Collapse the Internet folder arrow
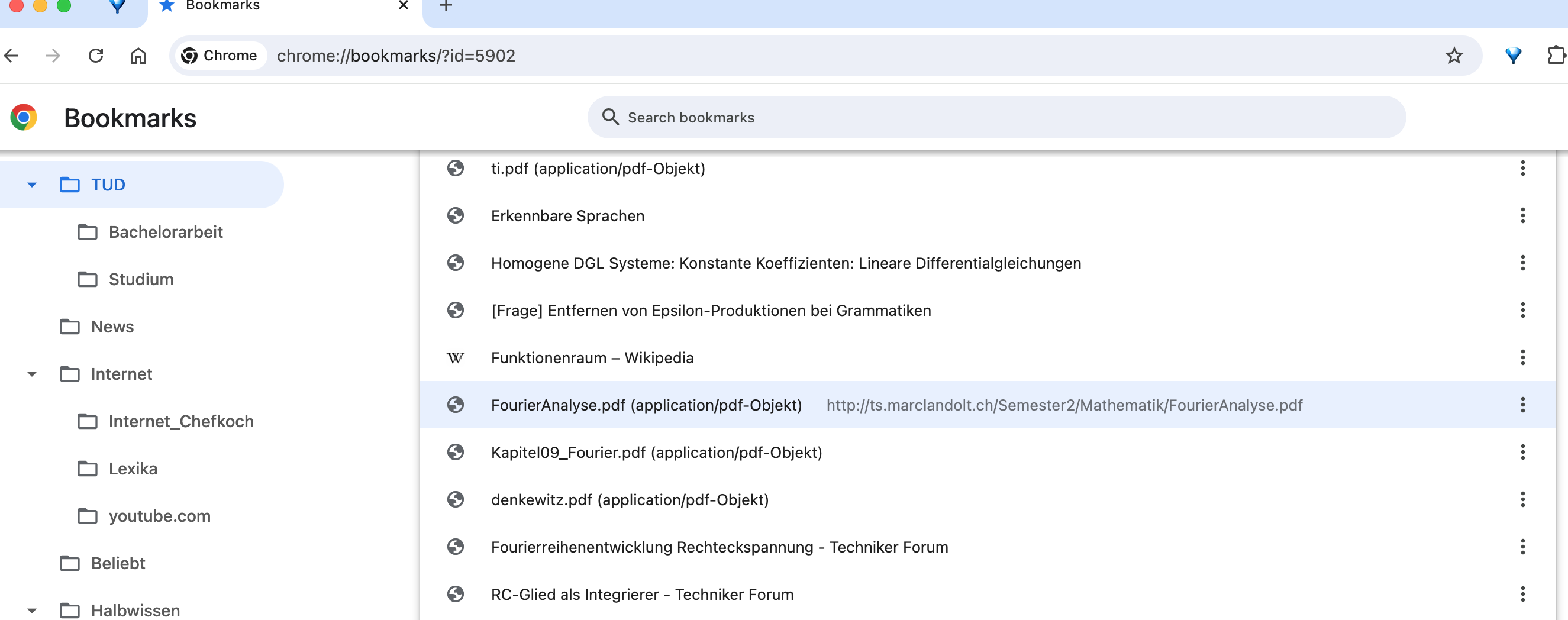 [x=31, y=374]
